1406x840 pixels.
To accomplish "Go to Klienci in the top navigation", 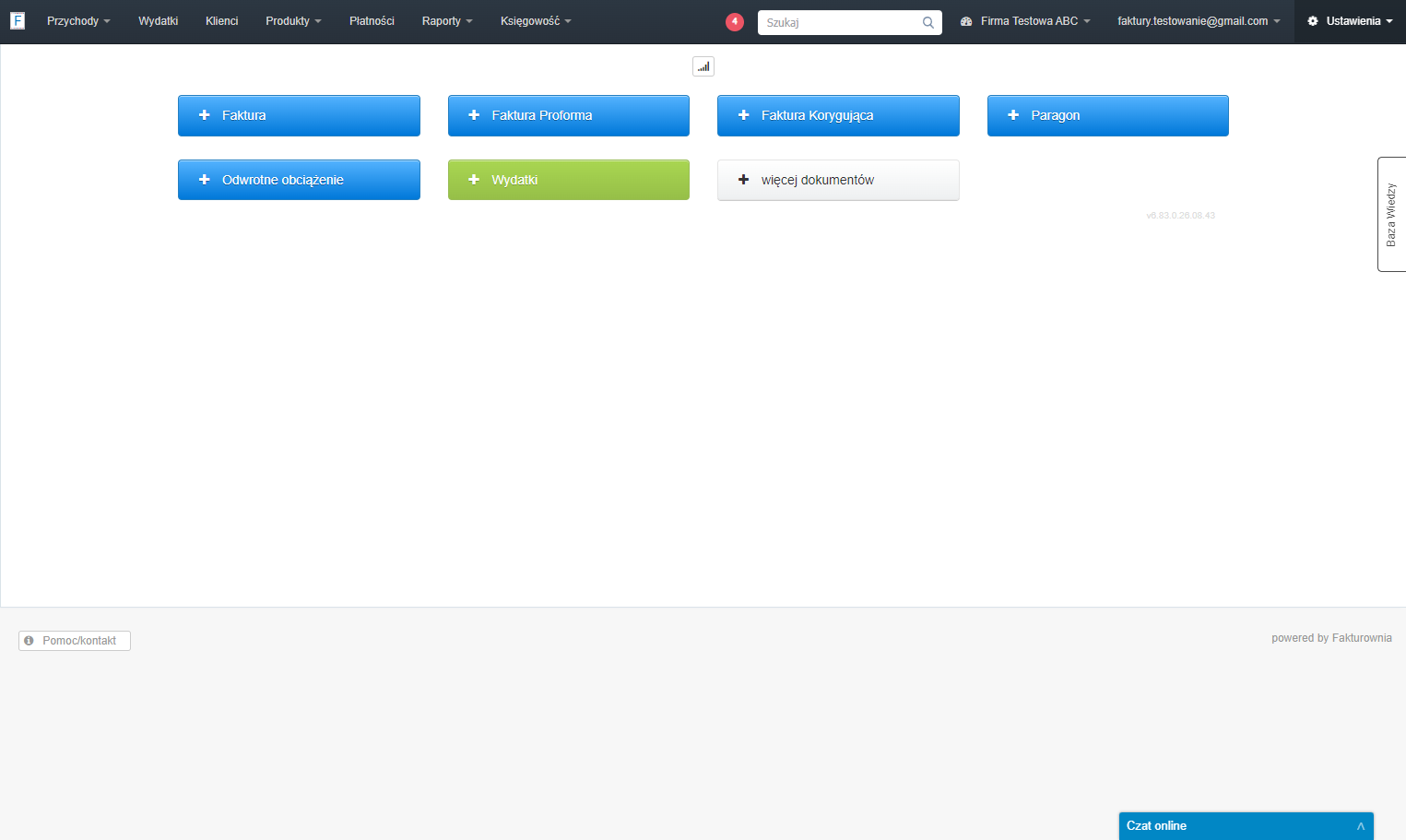I will [221, 21].
